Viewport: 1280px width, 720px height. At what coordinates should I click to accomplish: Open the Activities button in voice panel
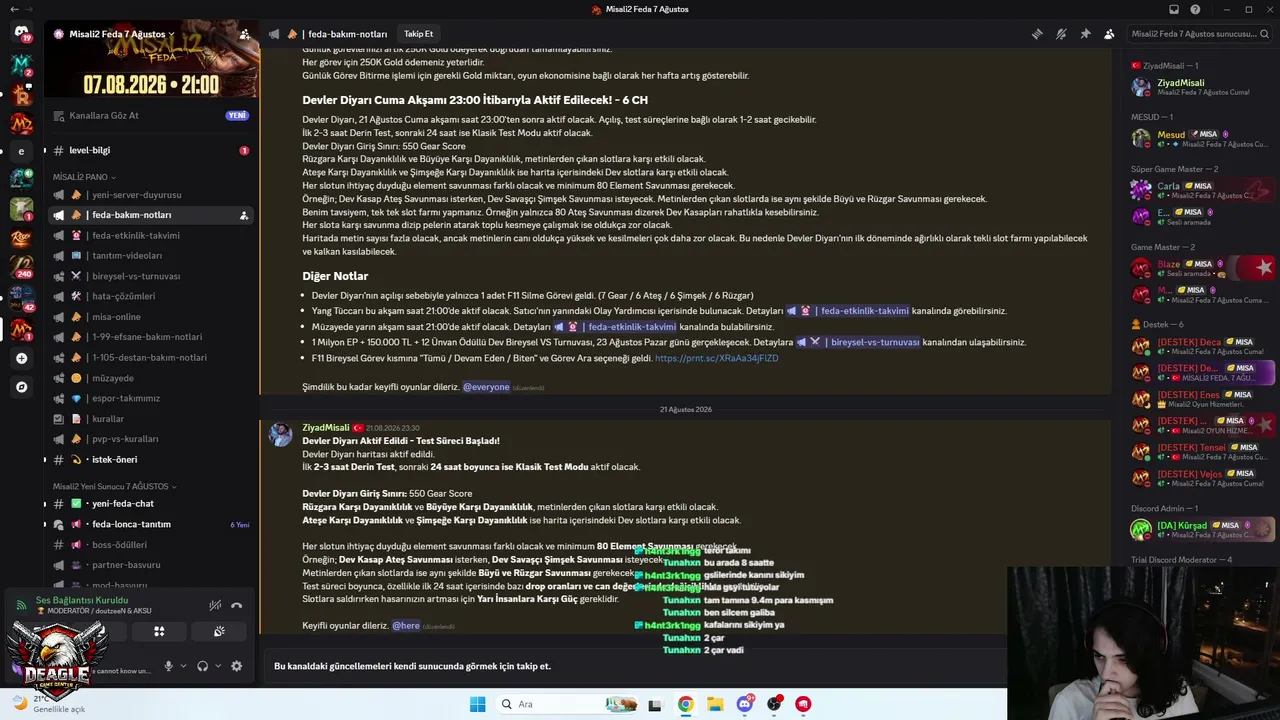pyautogui.click(x=159, y=631)
